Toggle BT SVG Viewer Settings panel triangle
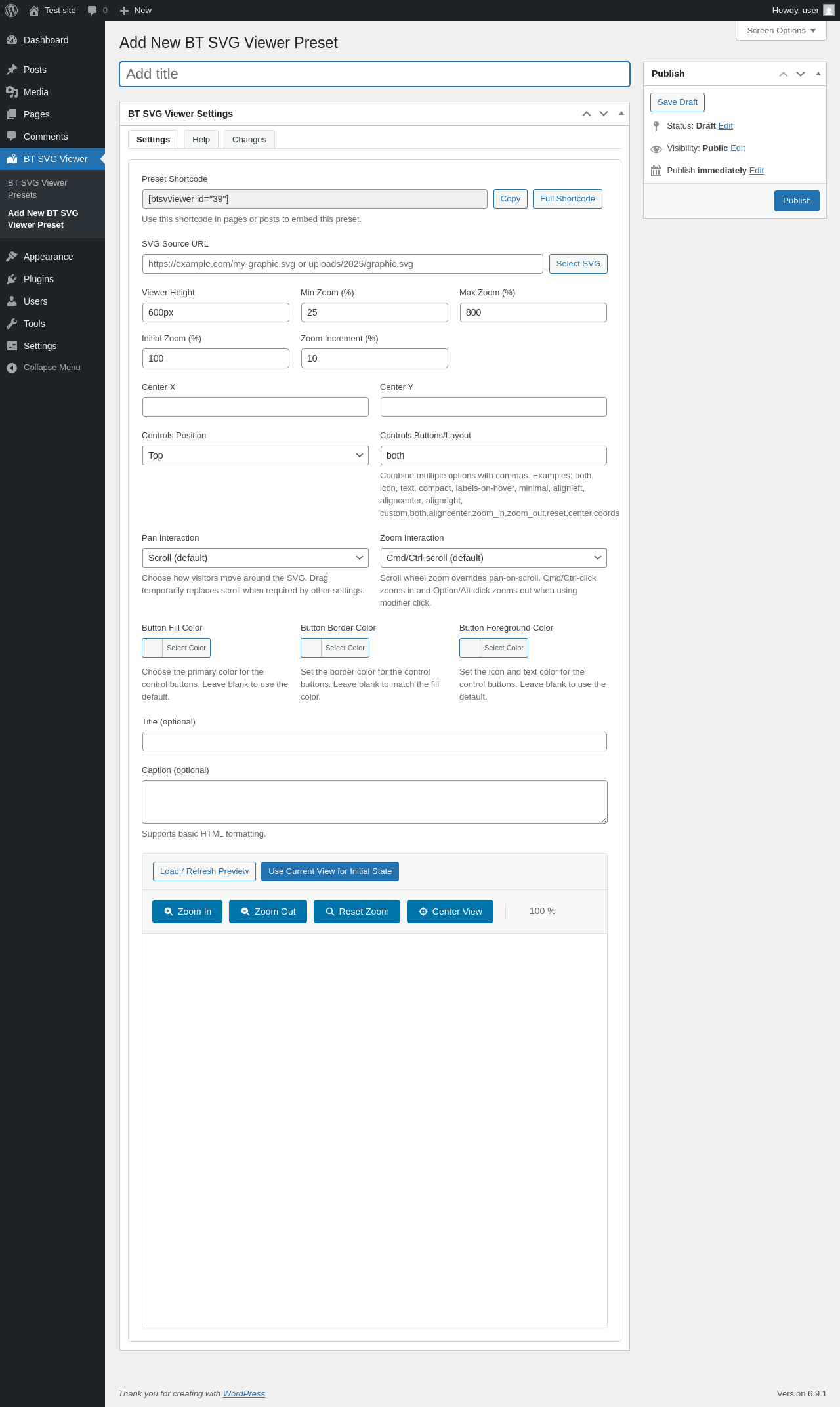The image size is (840, 1407). 621,114
